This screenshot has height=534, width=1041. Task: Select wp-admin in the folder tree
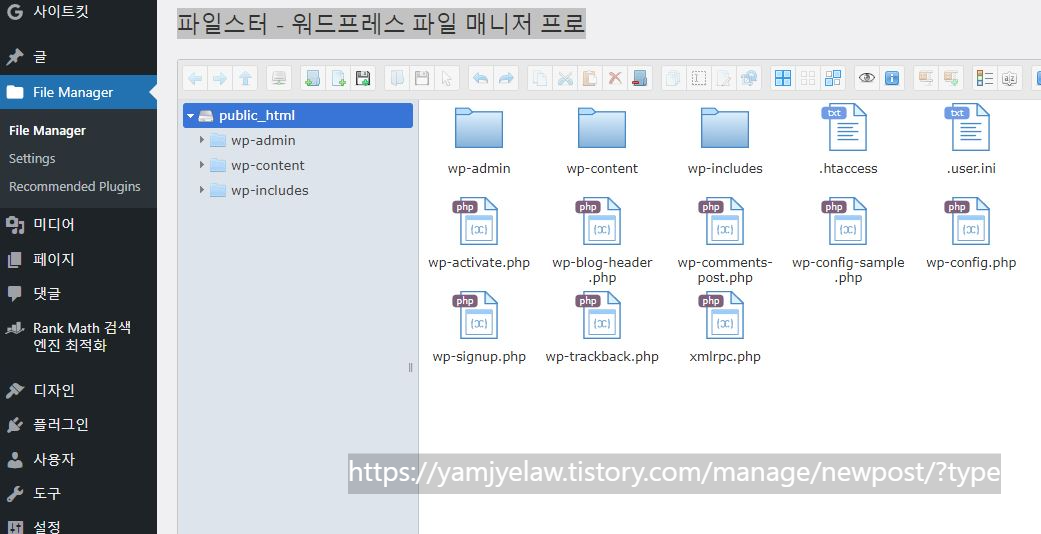click(x=263, y=140)
